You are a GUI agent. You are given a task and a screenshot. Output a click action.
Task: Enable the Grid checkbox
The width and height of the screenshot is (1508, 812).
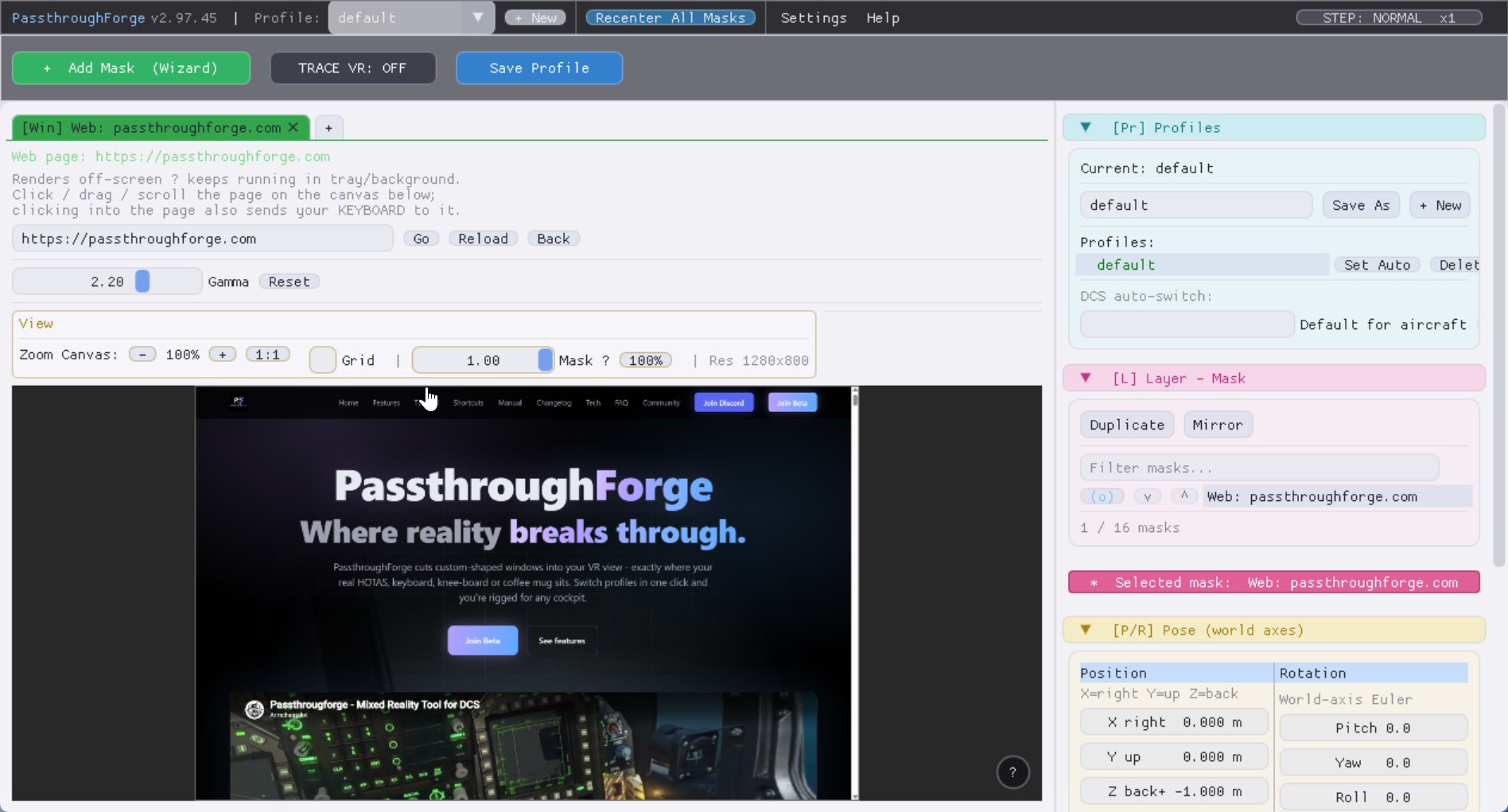pos(322,360)
